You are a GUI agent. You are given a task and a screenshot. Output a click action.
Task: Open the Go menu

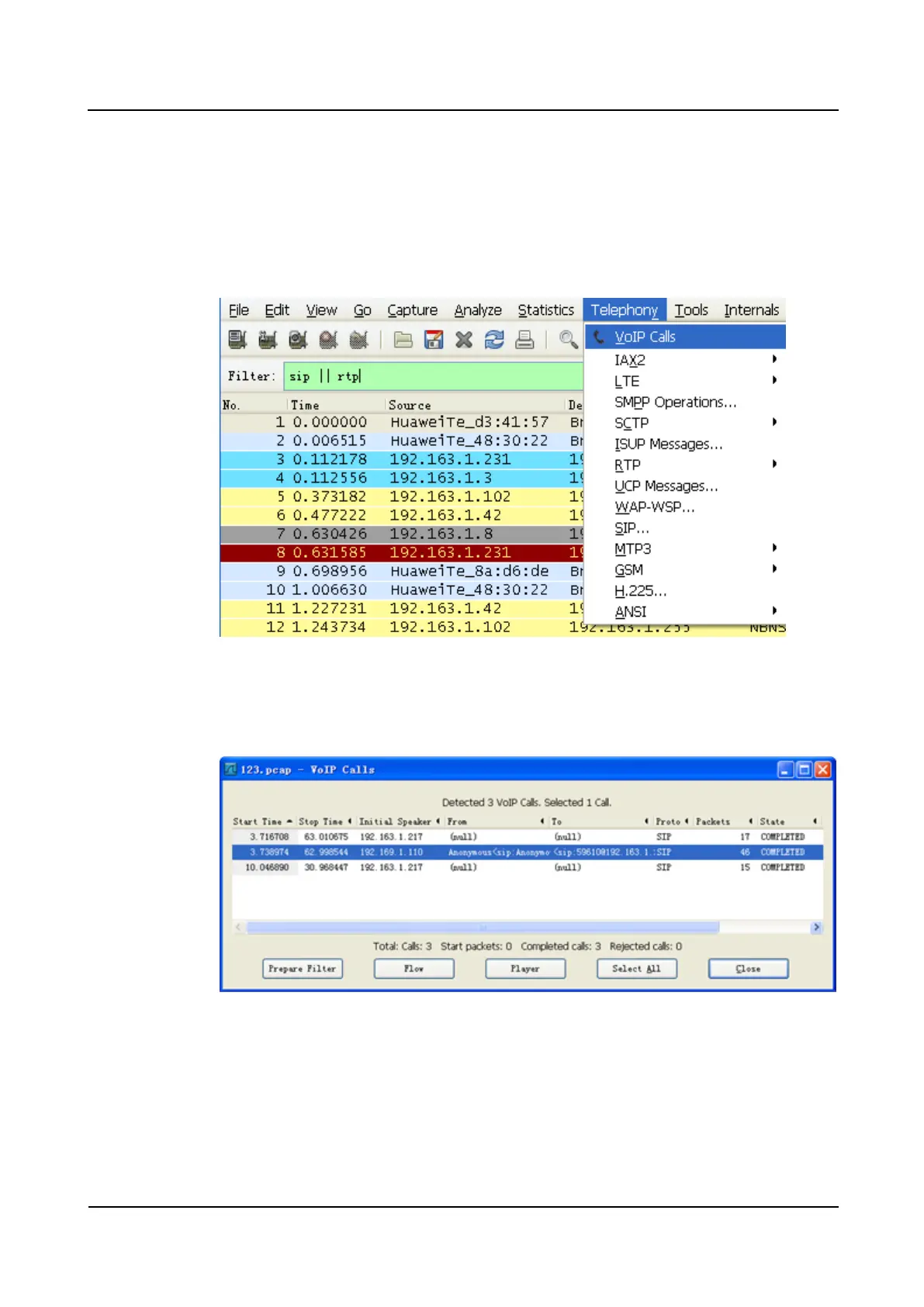tap(362, 310)
